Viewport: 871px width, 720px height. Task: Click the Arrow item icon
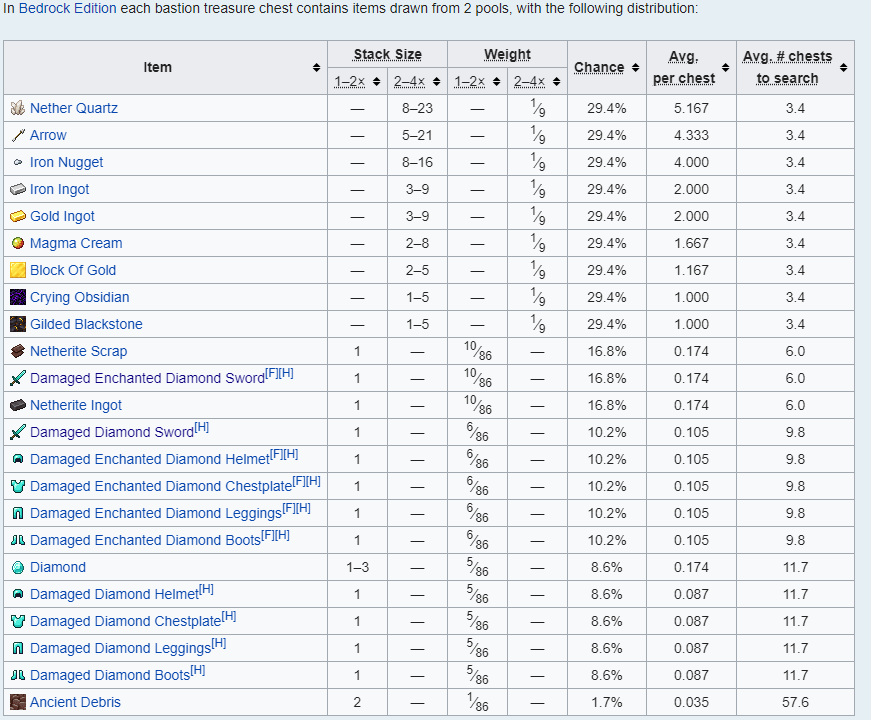[x=17, y=135]
